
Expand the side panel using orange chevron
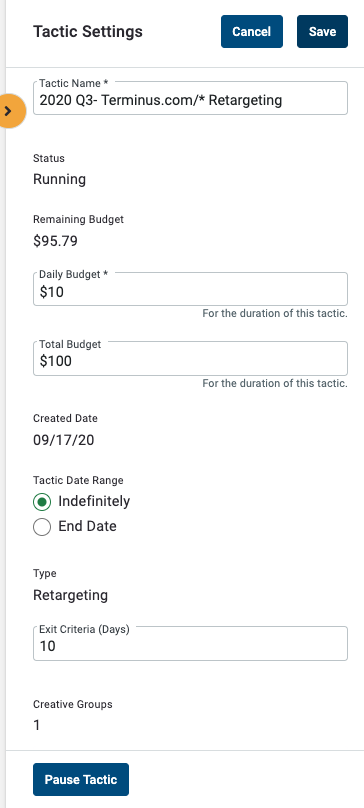coord(10,111)
